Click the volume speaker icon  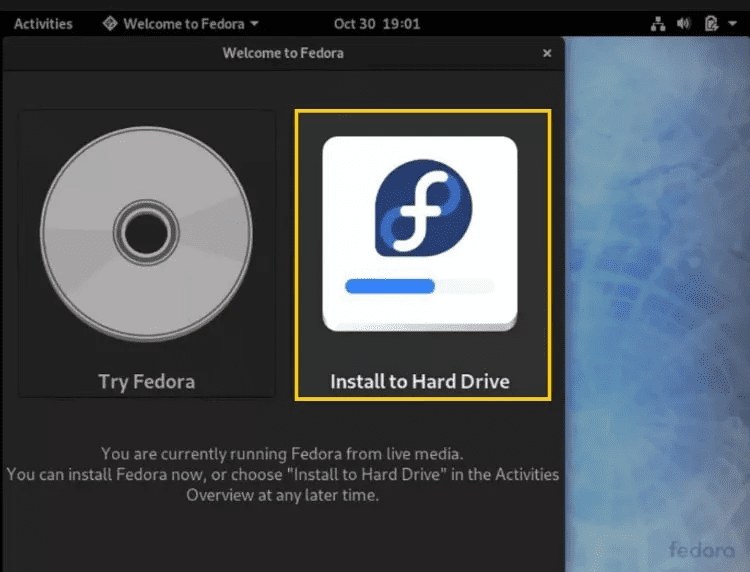[684, 23]
